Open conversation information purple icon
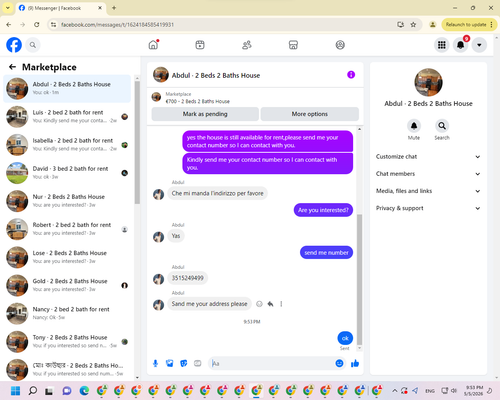Screen dimensions: 500x400 point(351,75)
